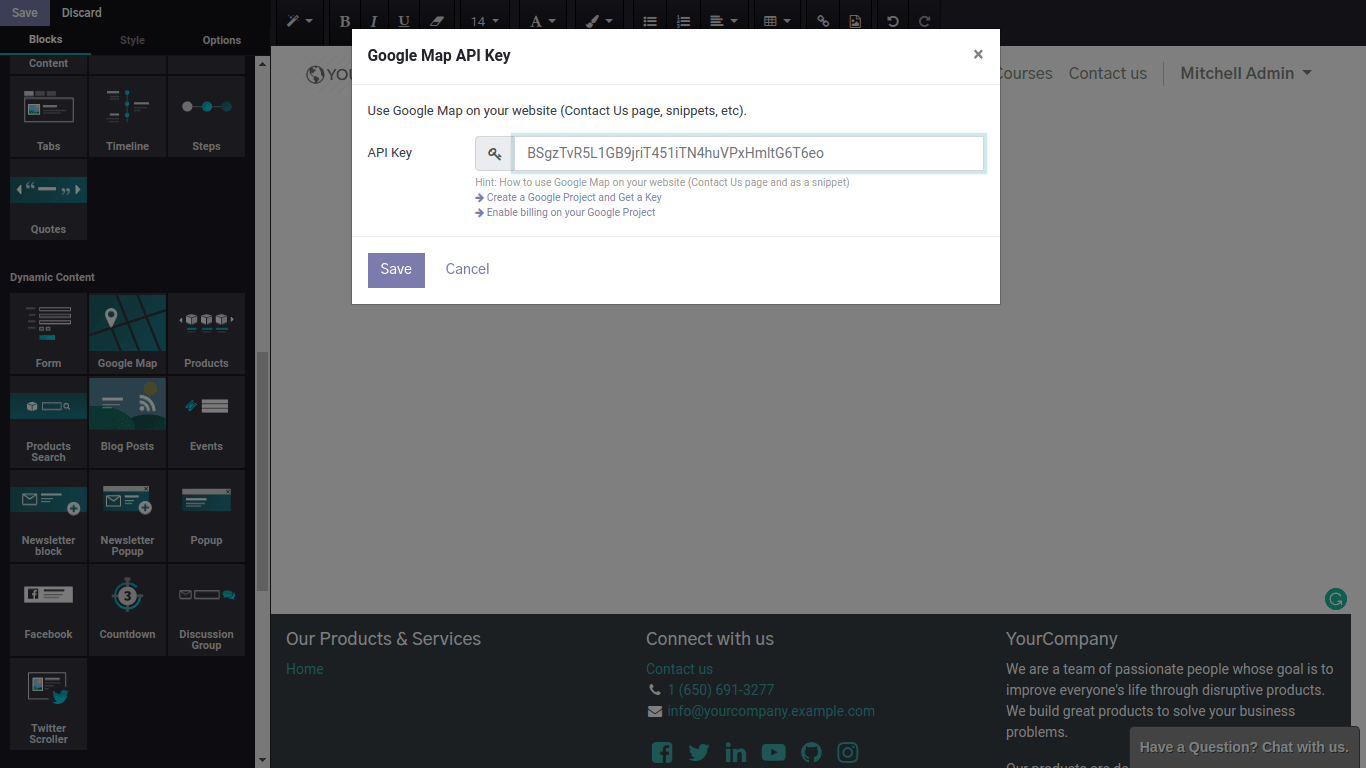Switch to the Style tab
1366x768 pixels.
point(132,40)
